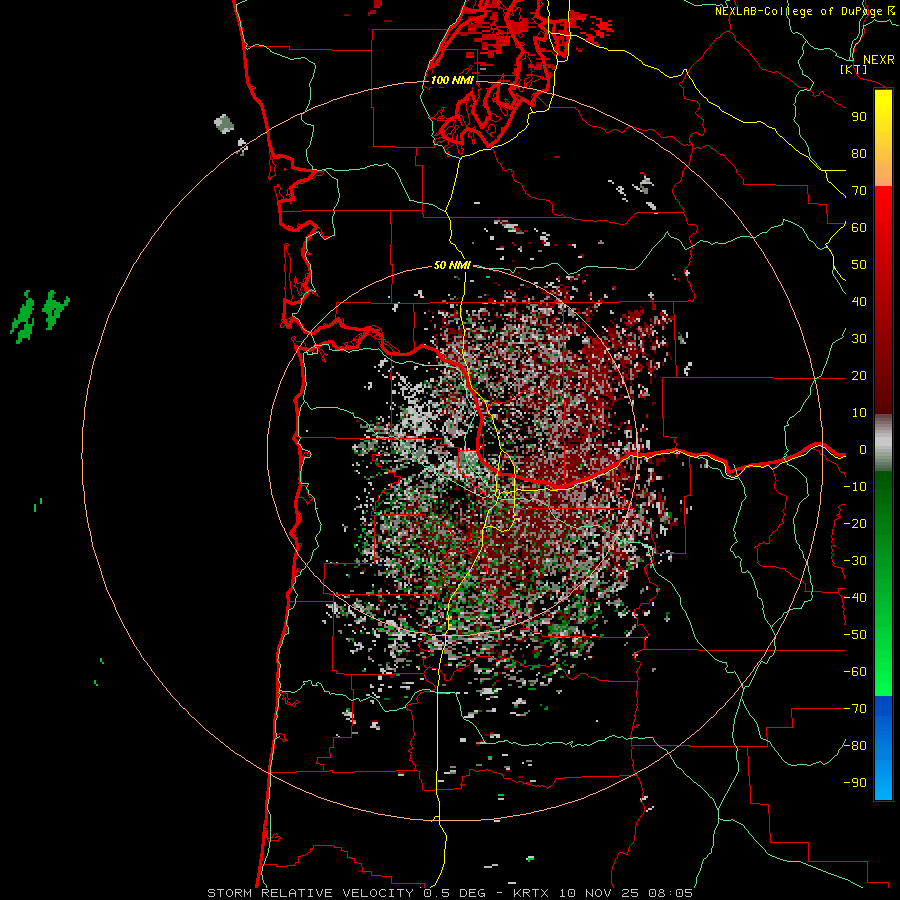Pick the gray zero-velocity segment of color bar

pos(883,443)
